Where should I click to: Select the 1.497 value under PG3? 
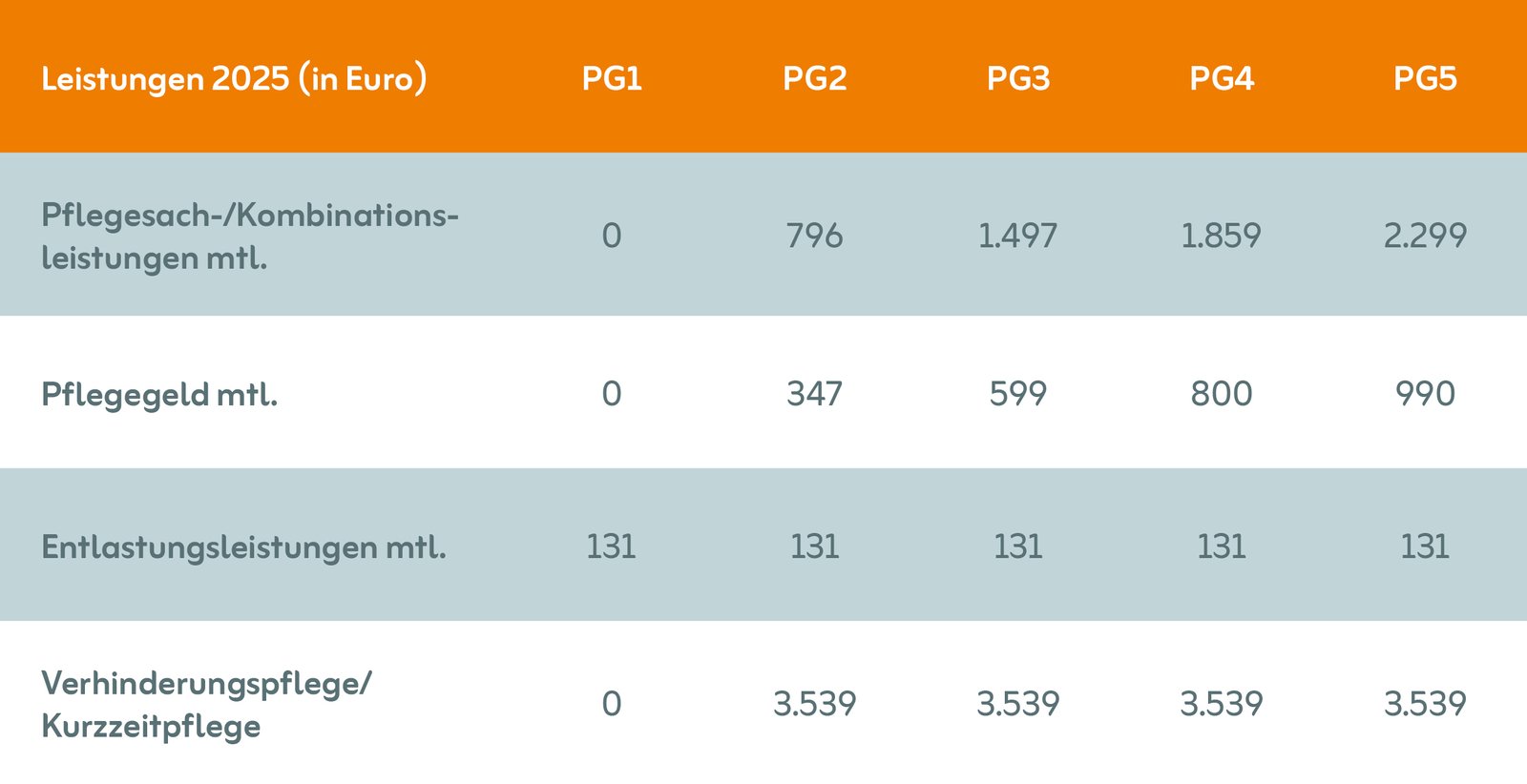pyautogui.click(x=1018, y=236)
